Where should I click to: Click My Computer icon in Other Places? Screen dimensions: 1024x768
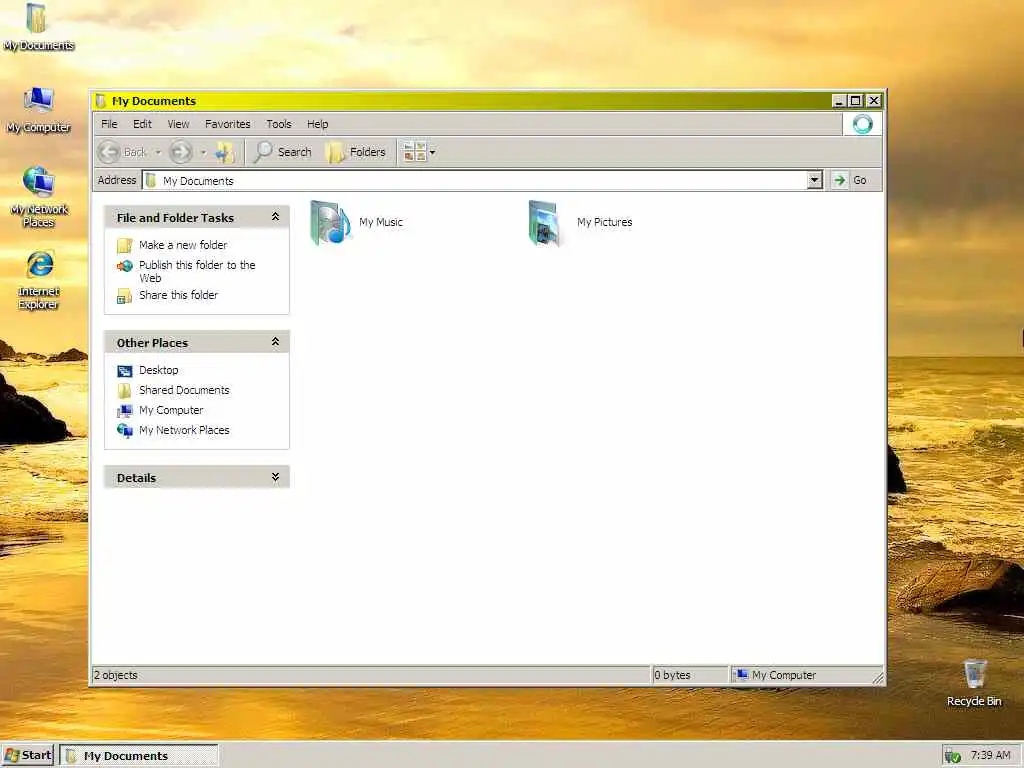pos(125,411)
